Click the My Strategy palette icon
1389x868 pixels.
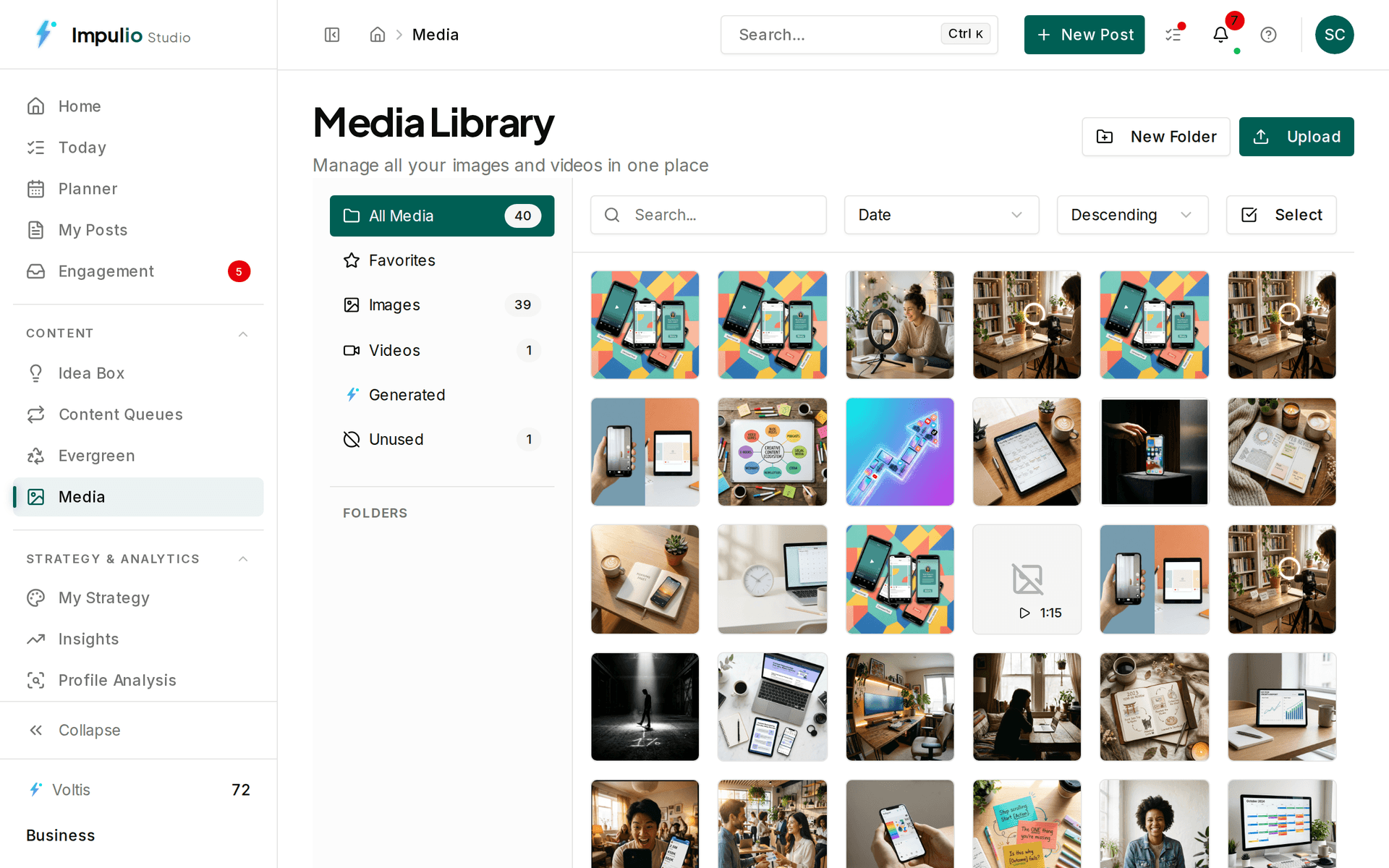pos(36,598)
